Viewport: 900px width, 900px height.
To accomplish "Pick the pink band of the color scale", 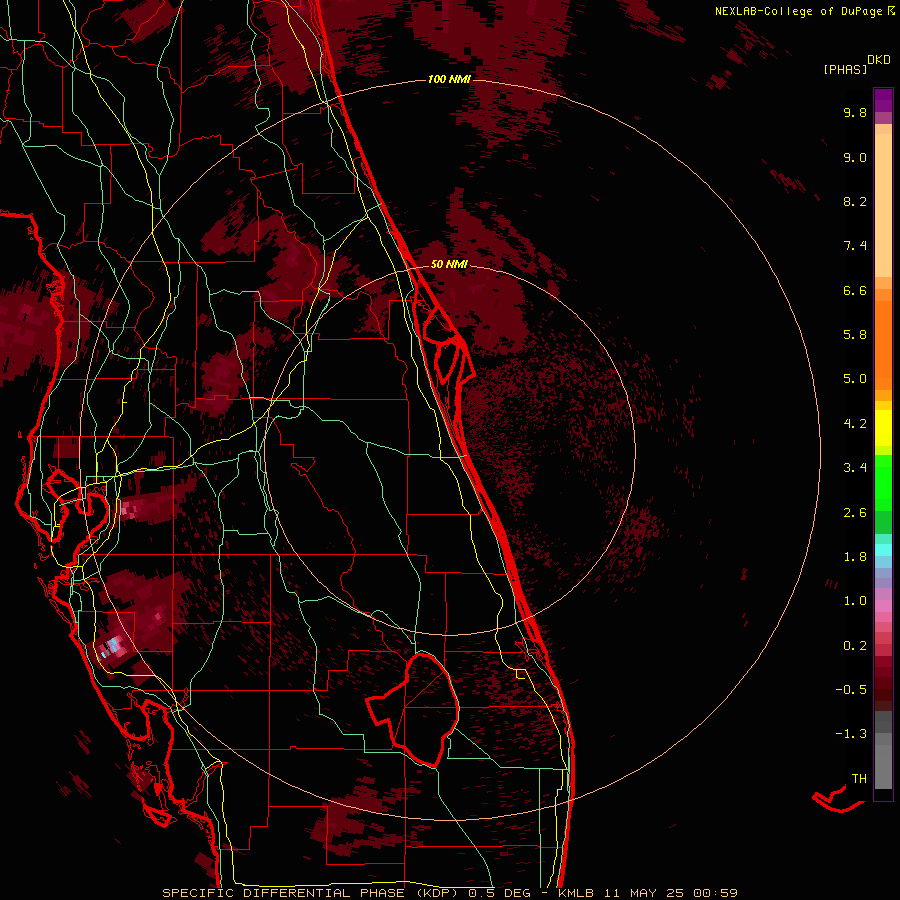I will (x=883, y=606).
